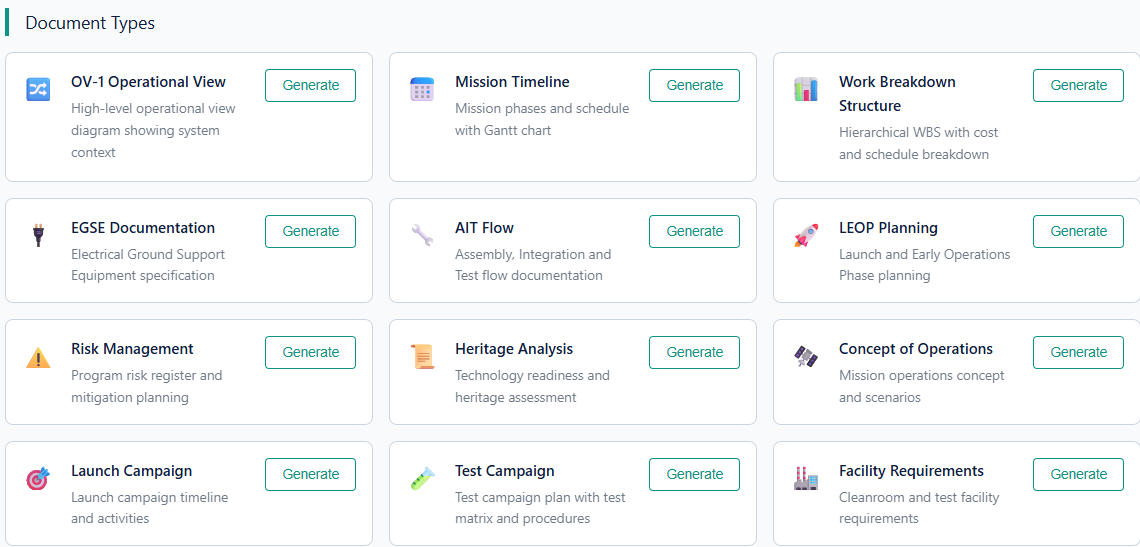Click the Launch Campaign target icon
This screenshot has height=547, width=1140.
[x=38, y=479]
